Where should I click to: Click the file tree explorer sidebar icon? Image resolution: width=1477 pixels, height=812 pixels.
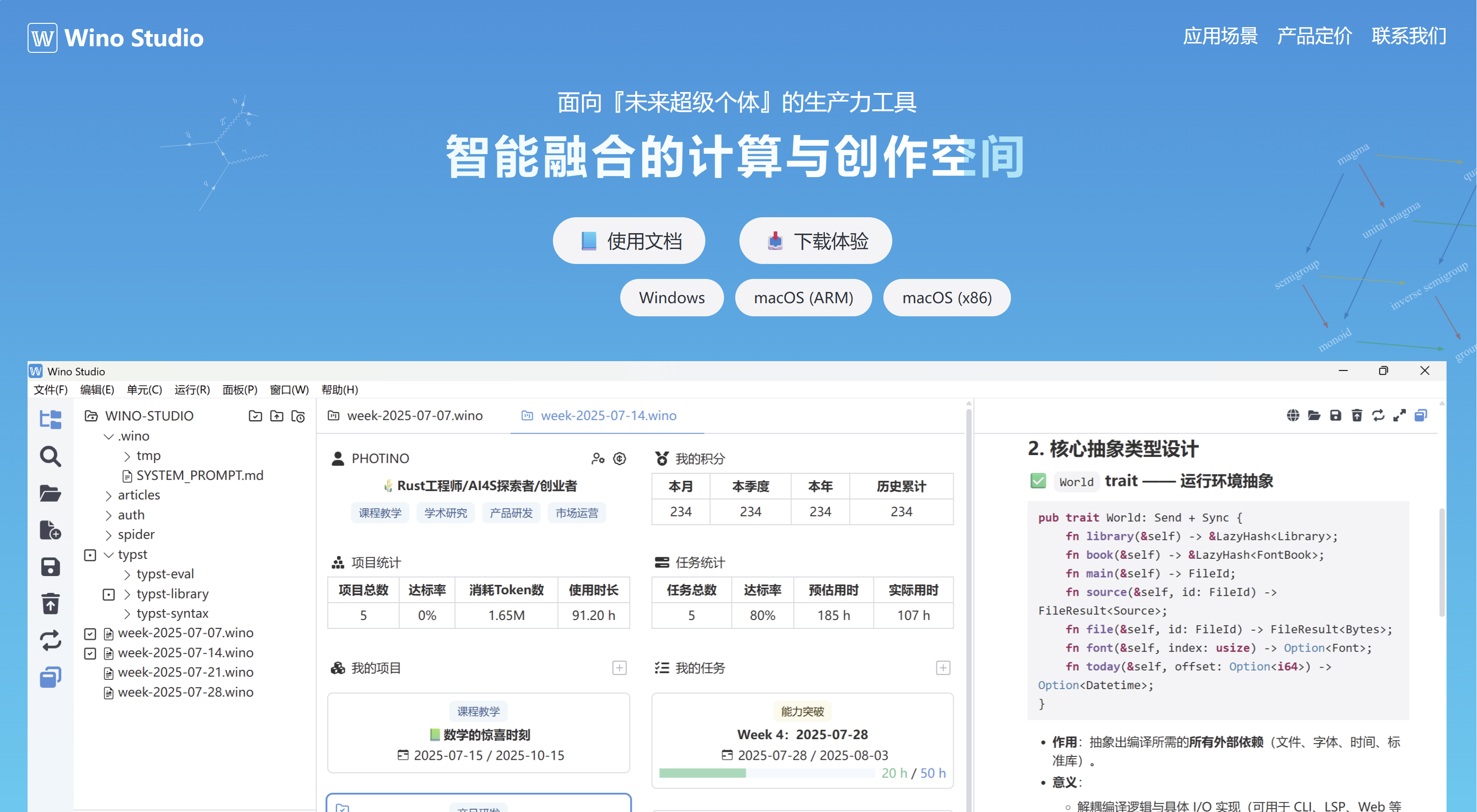pos(50,420)
